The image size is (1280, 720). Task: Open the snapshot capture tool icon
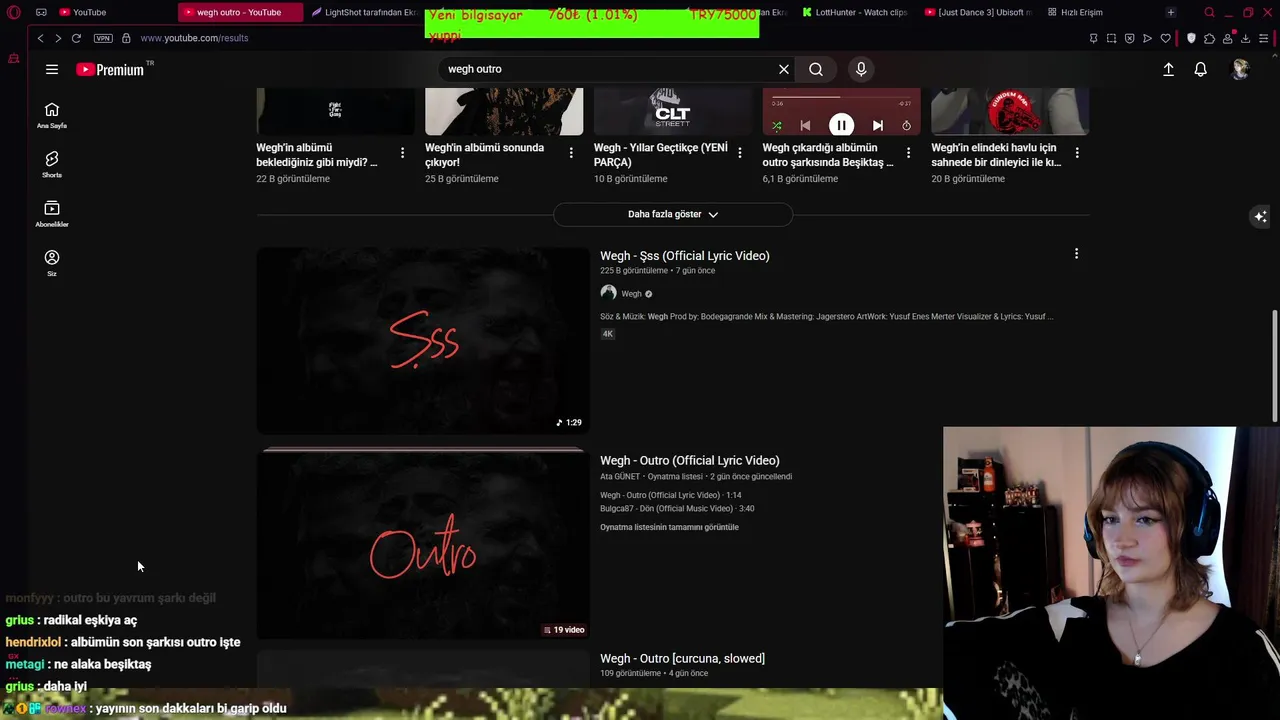[x=1111, y=38]
